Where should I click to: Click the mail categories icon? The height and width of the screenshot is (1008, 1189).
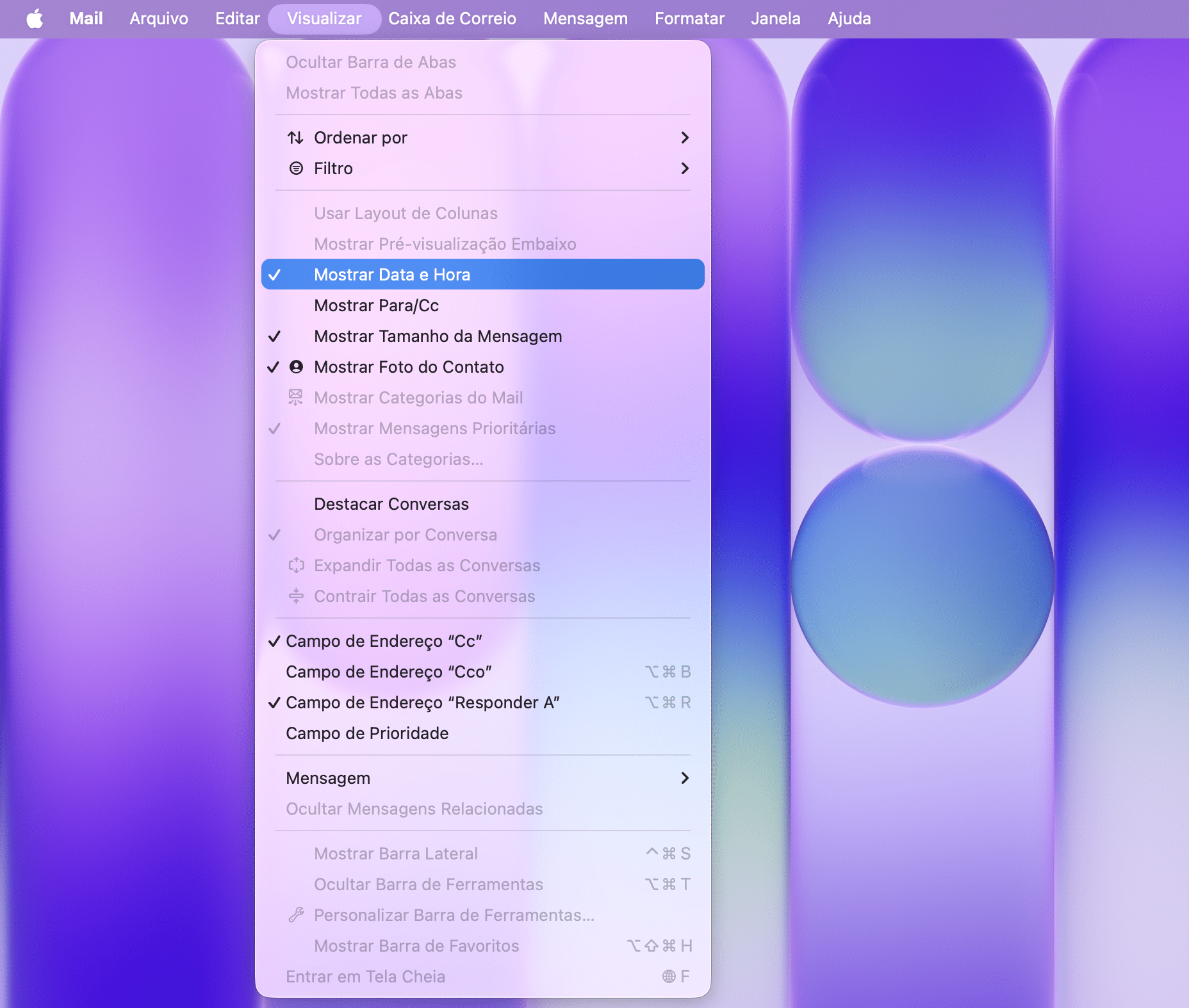coord(295,398)
